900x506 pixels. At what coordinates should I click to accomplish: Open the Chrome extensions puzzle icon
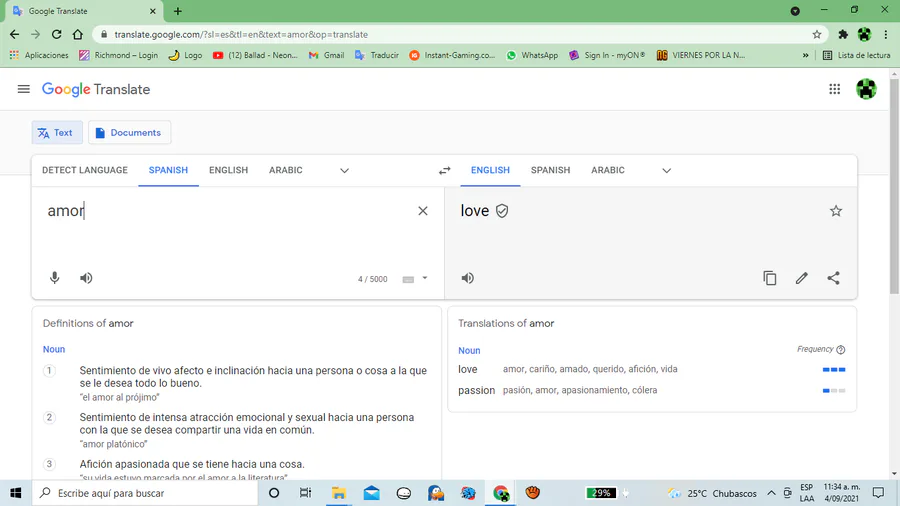pos(843,34)
